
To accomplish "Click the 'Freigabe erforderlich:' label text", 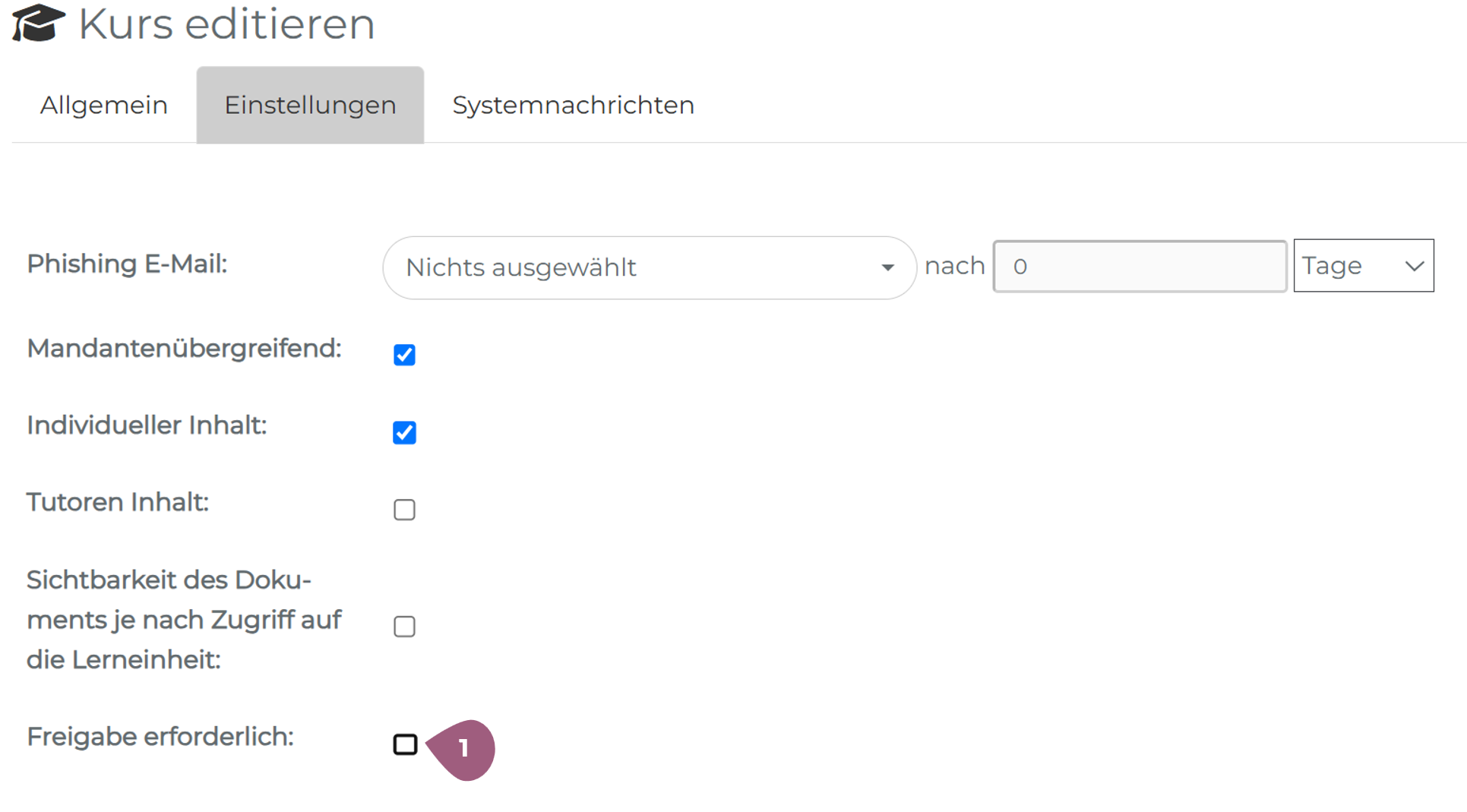I will 160,737.
